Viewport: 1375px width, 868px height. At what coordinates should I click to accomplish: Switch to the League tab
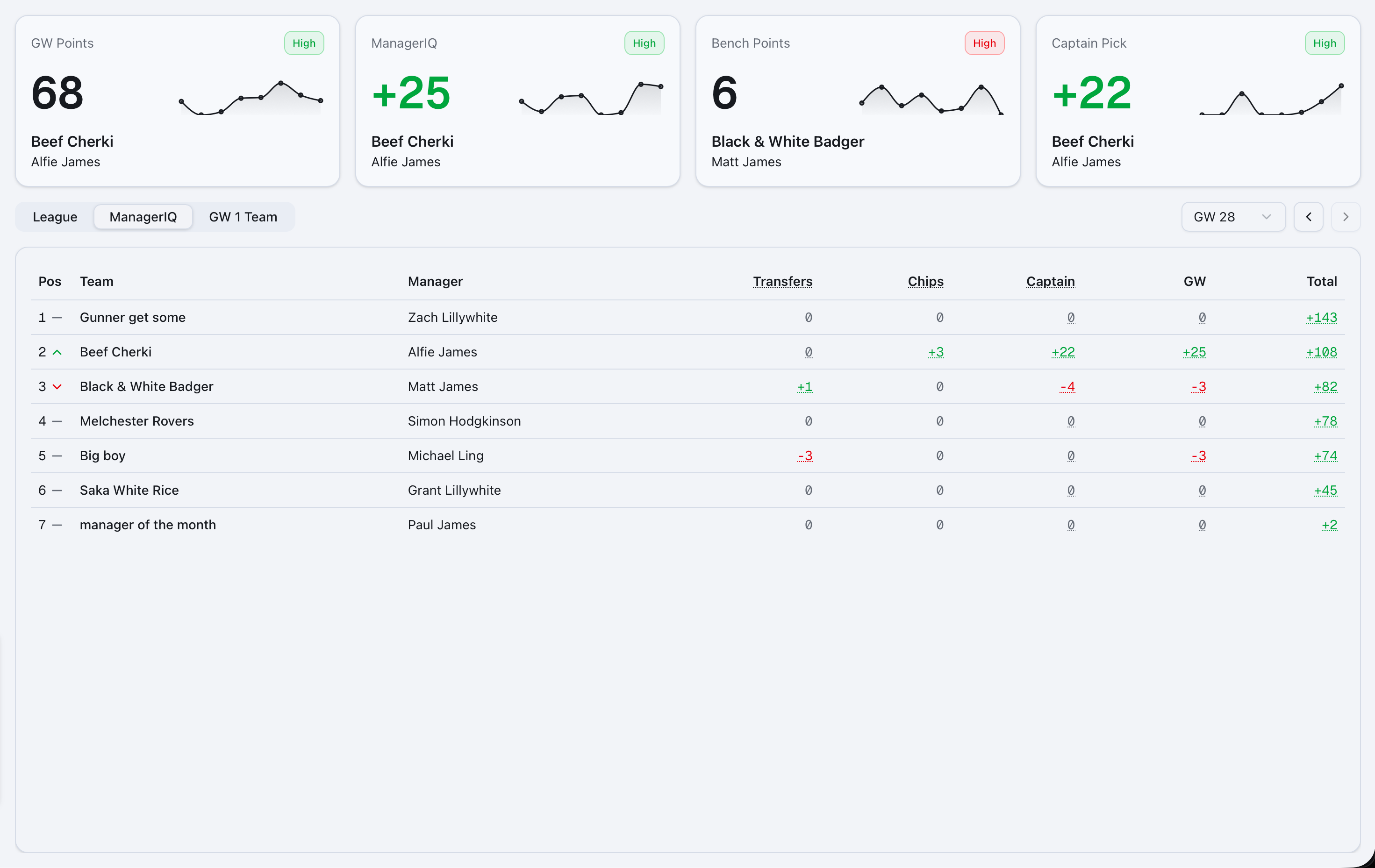point(55,217)
